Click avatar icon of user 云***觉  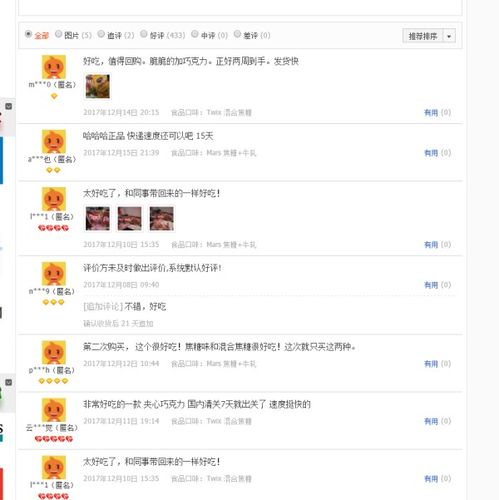click(54, 410)
